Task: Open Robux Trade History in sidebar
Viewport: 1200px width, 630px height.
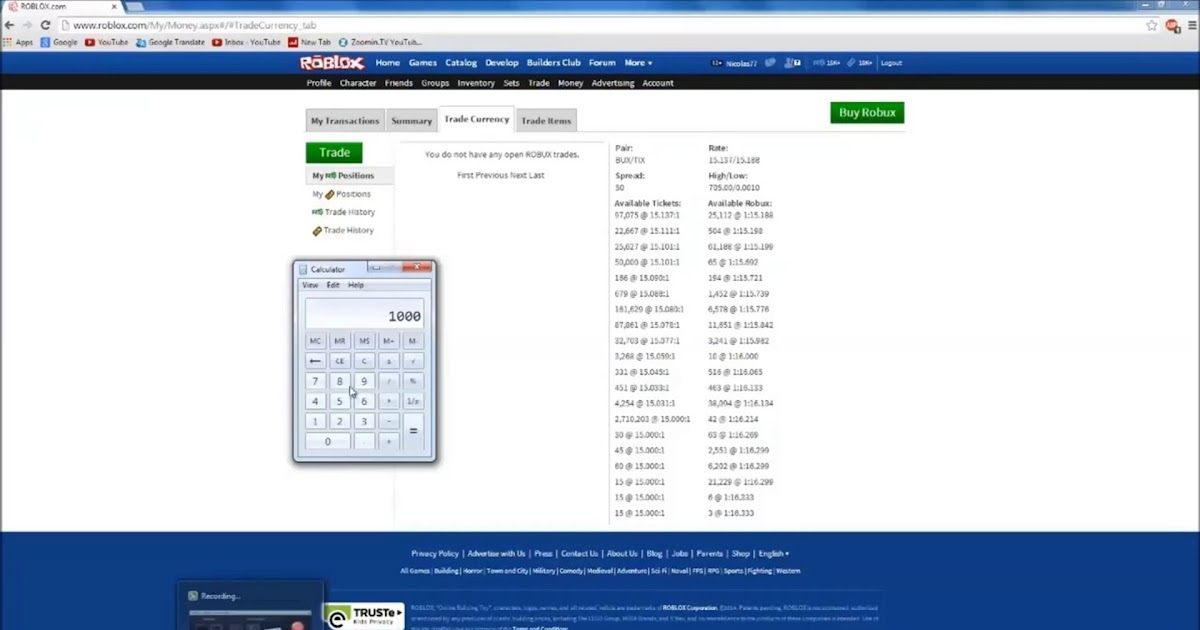Action: 343,212
